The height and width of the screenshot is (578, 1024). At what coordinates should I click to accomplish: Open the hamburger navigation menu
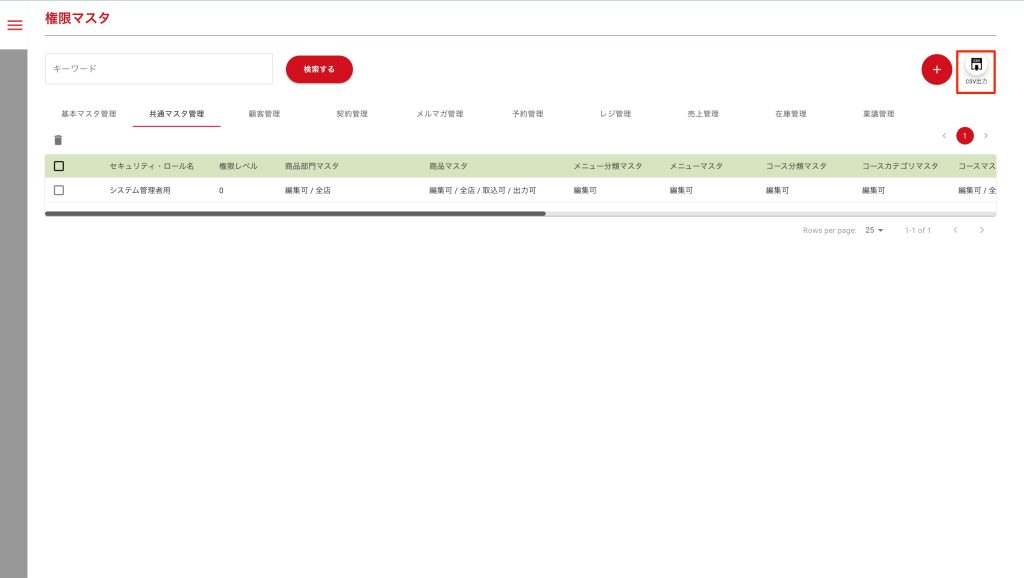coord(15,25)
